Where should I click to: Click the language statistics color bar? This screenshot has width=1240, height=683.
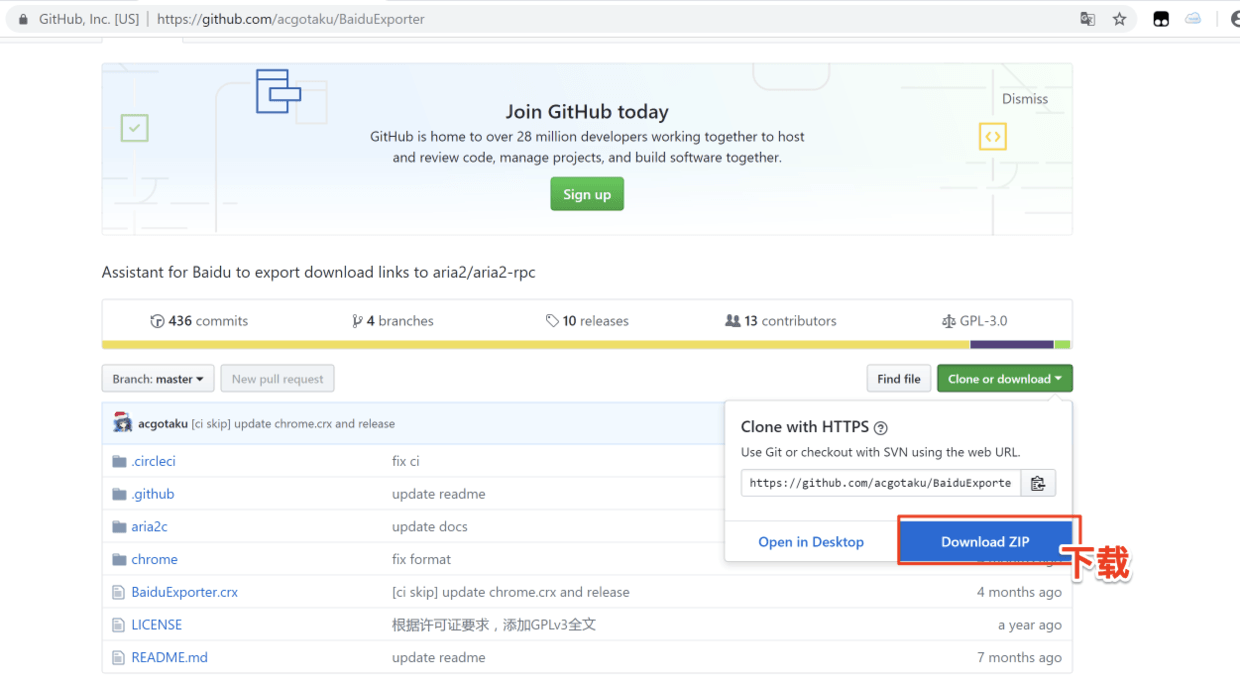[586, 345]
